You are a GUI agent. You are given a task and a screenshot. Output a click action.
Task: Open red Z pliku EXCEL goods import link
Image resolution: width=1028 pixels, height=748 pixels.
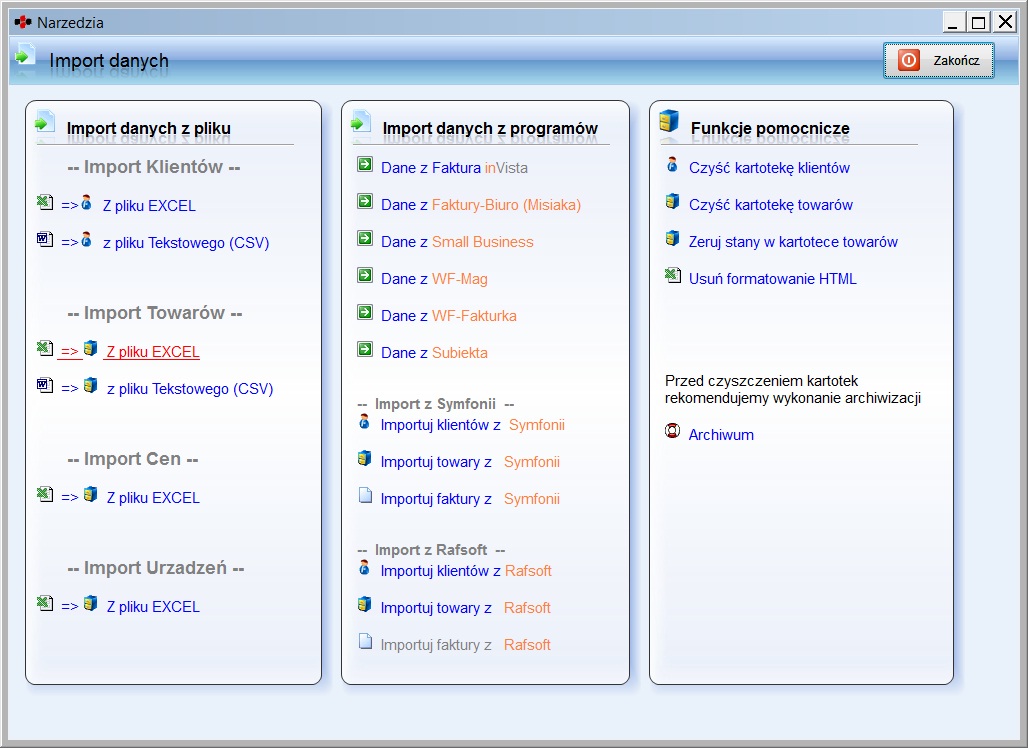point(153,352)
